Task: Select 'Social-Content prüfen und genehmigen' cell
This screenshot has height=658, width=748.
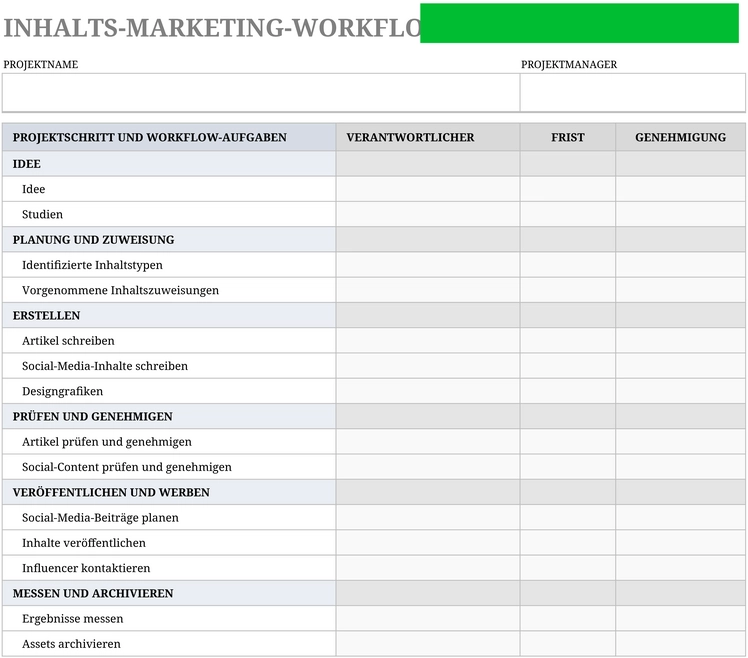Action: [x=169, y=468]
